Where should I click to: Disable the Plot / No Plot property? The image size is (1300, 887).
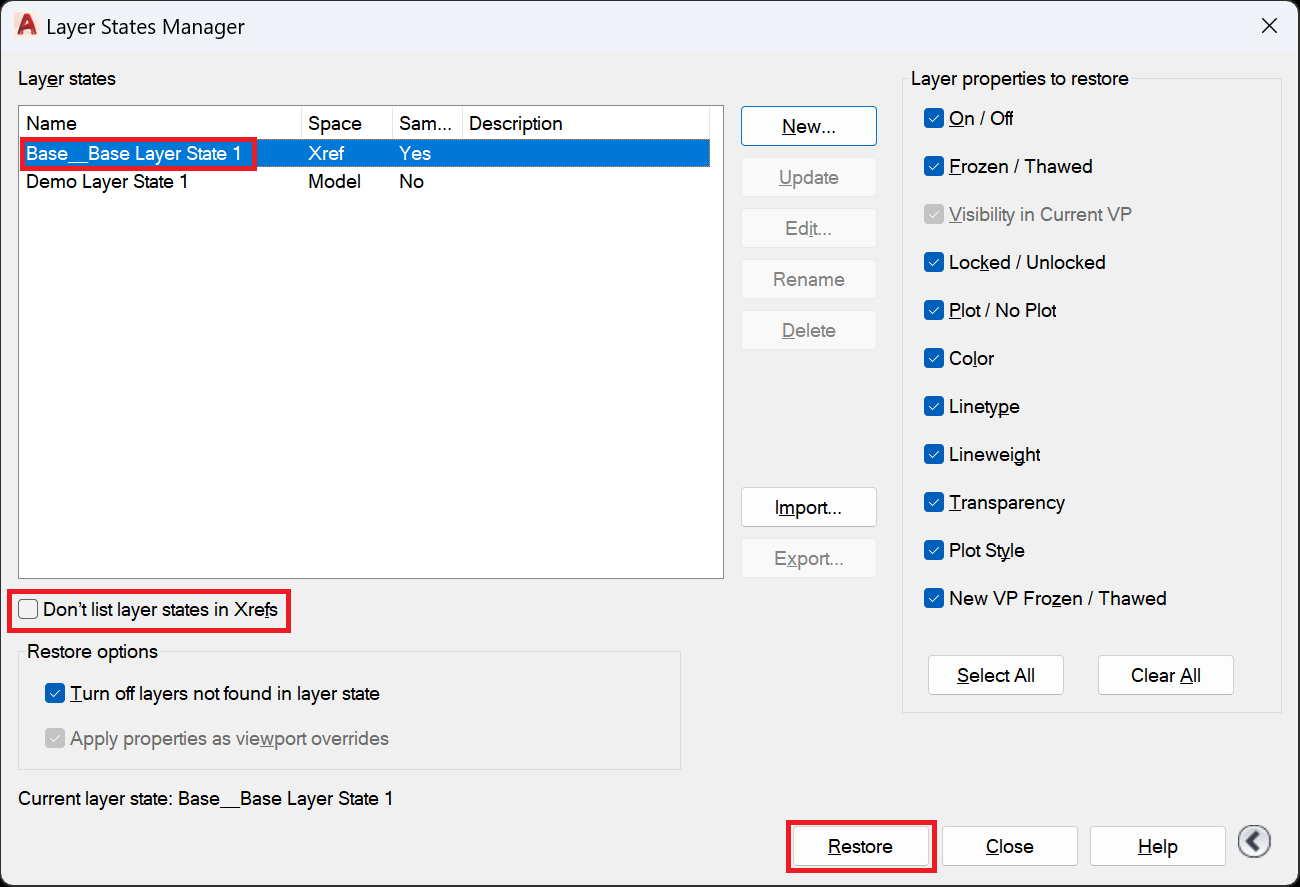coord(934,311)
